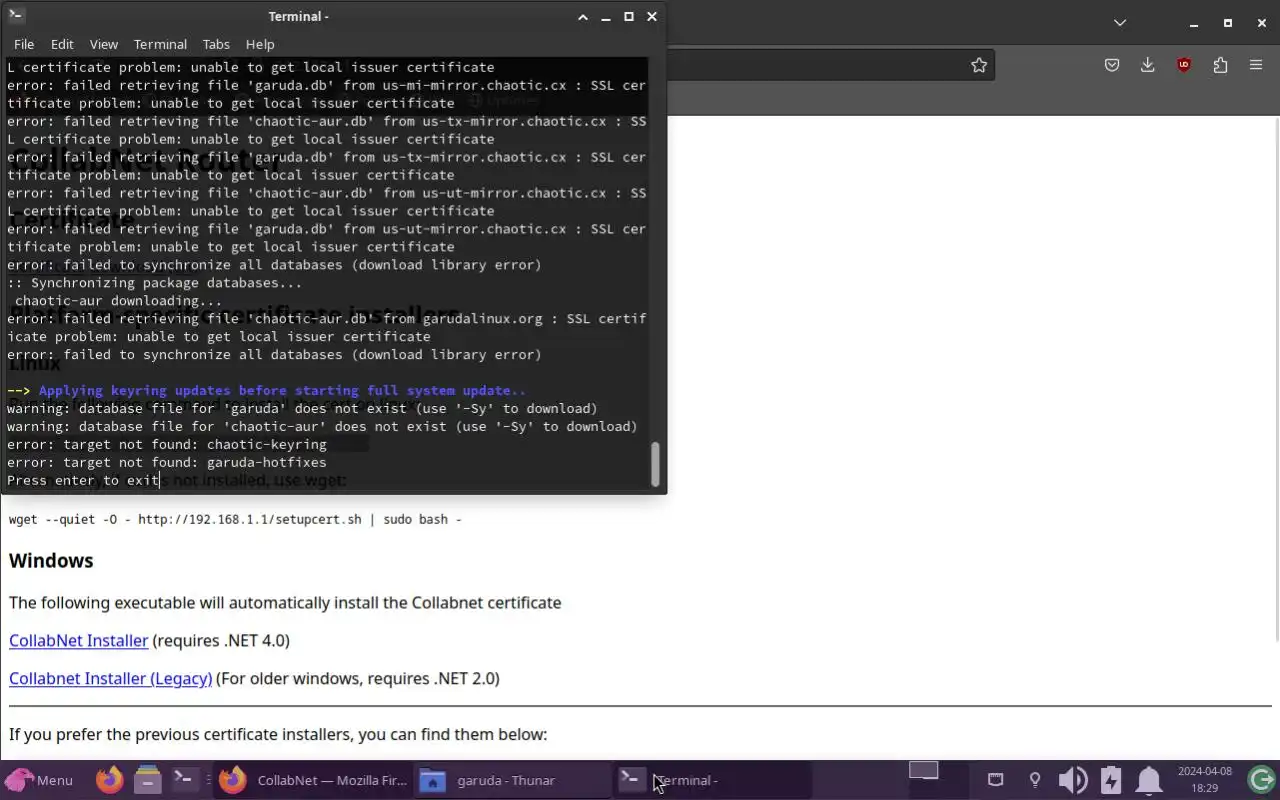The image size is (1280, 800).
Task: Switch to the garuda Thunar taskbar window
Action: tap(513, 780)
